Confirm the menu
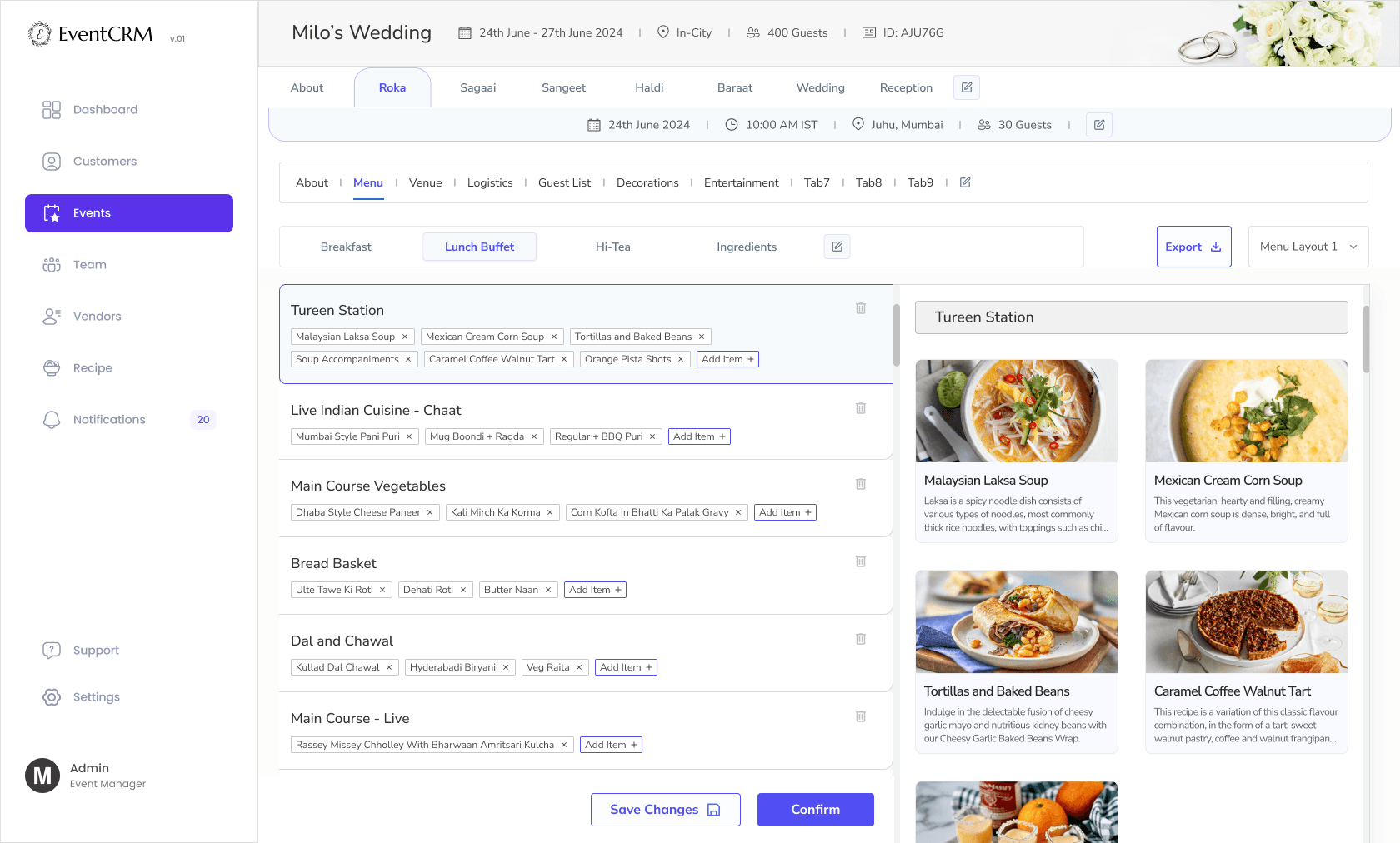This screenshot has width=1400, height=843. [x=816, y=810]
